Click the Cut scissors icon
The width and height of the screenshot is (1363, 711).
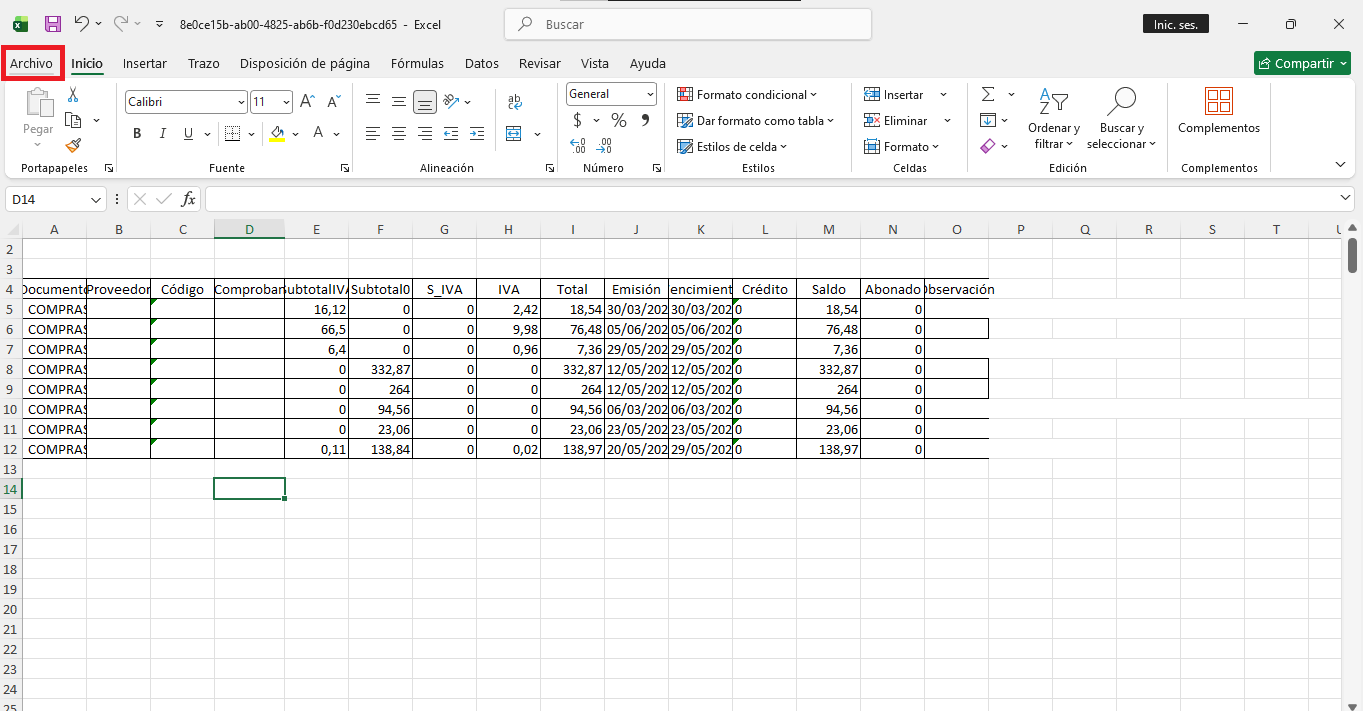coord(73,95)
